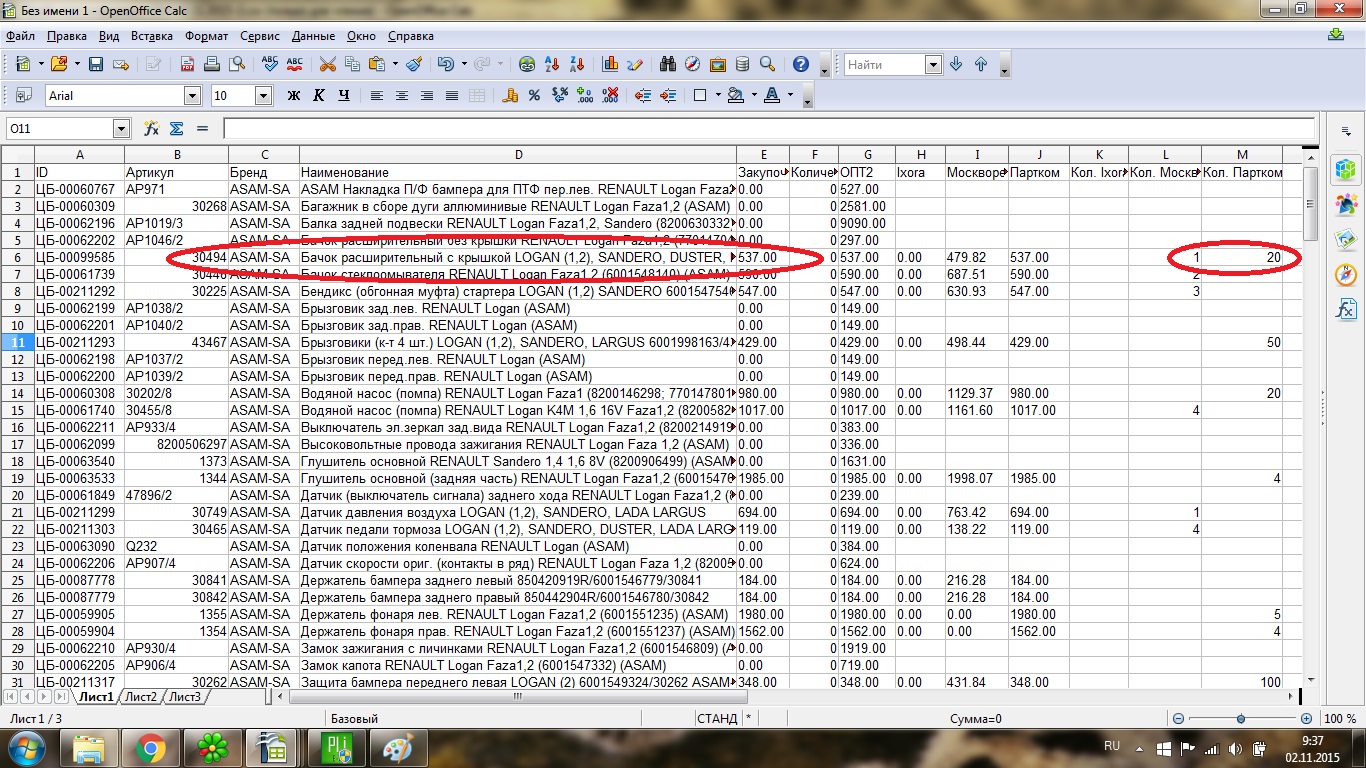Open the paste options dropdown arrow
Screen dimensions: 1366x768
pyautogui.click(x=395, y=64)
